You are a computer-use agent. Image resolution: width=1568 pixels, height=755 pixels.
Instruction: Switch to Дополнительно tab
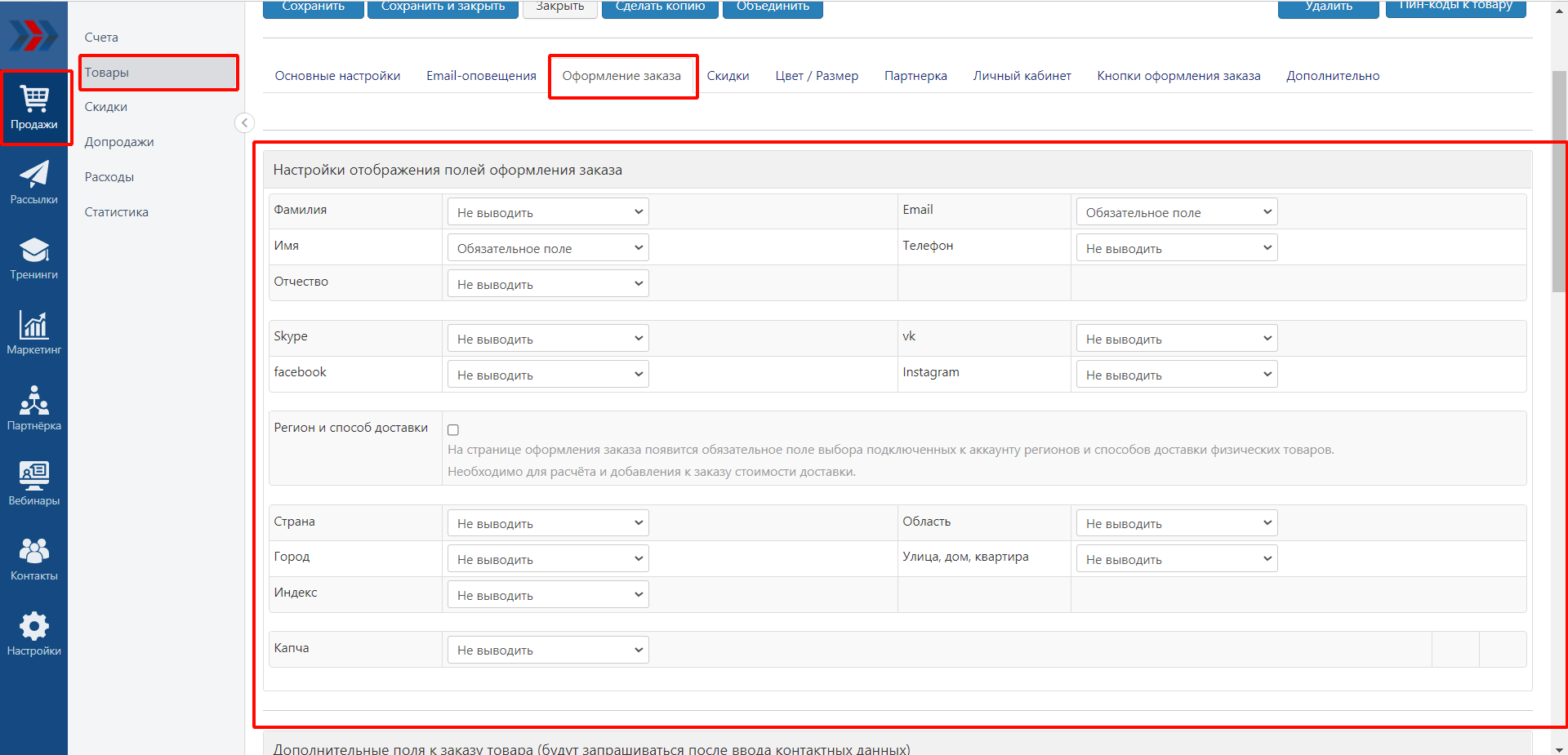click(x=1333, y=76)
